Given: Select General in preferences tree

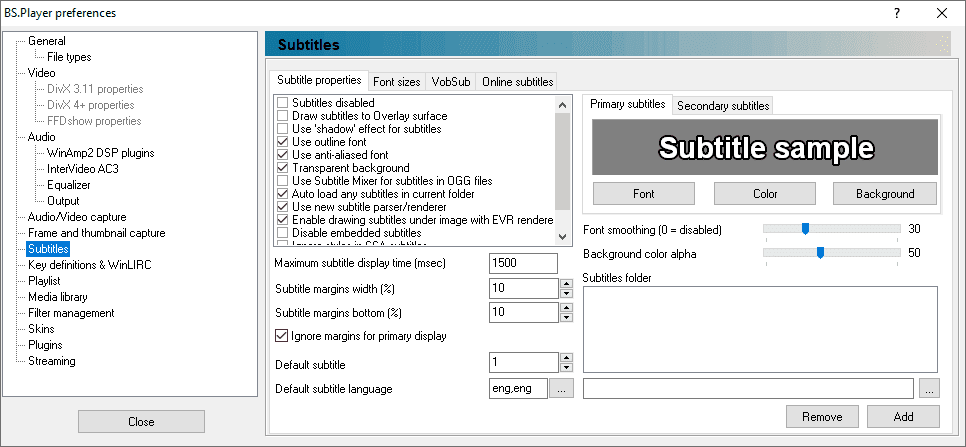Looking at the screenshot, I should tap(47, 41).
